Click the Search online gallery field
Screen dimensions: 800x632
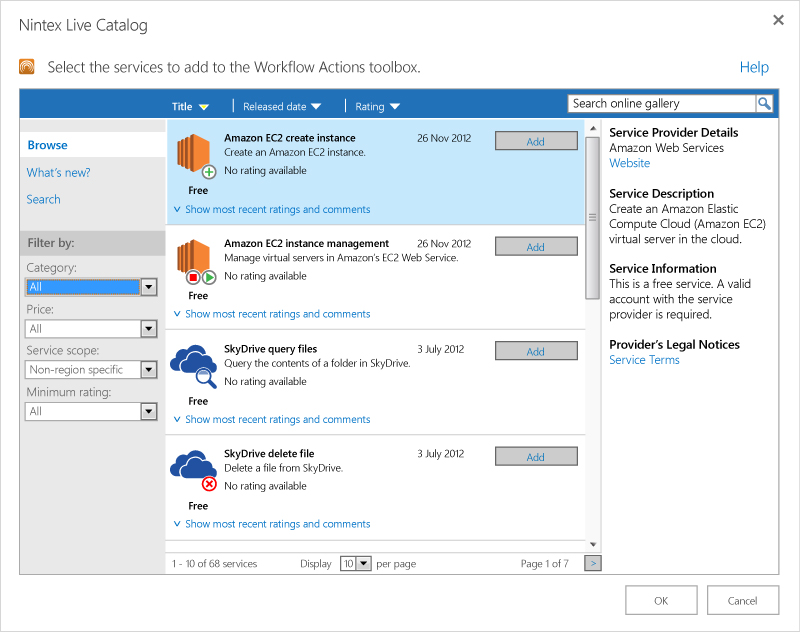point(662,104)
